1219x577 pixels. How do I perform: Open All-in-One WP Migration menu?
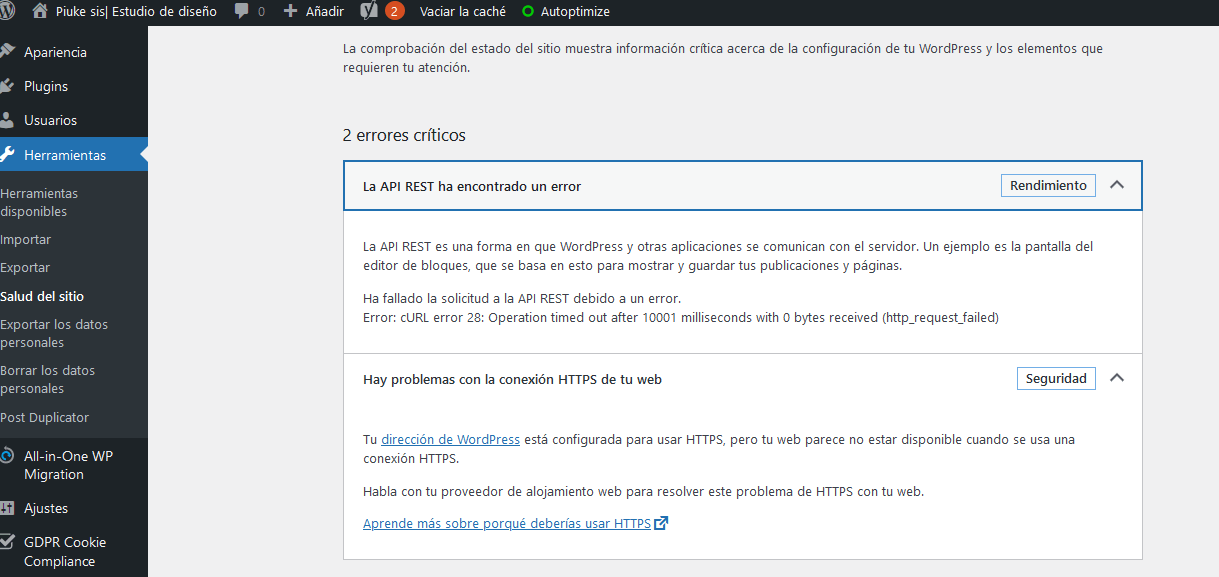[68, 465]
